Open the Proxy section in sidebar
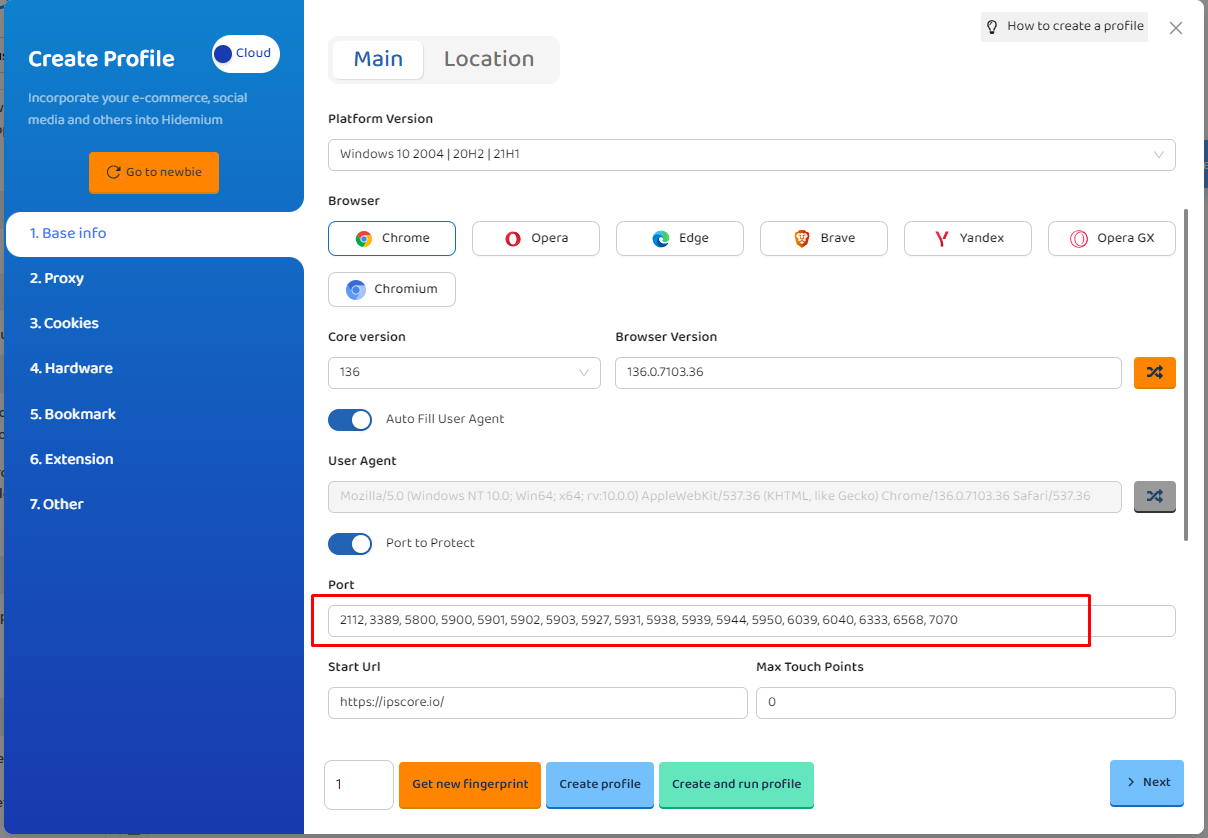Screen dimensions: 1208x838 [x=57, y=278]
